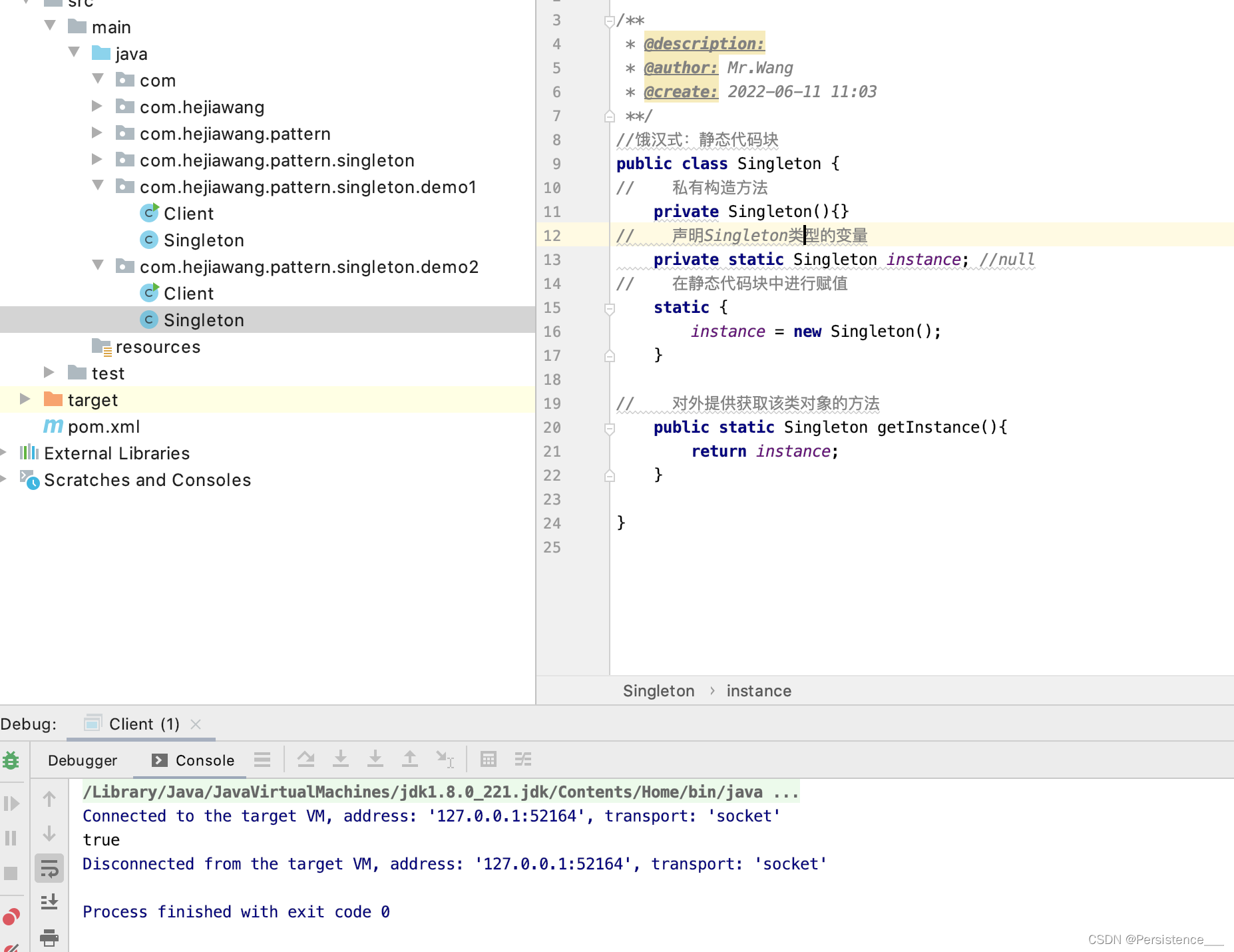Close the Client (1) debug tab
1234x952 pixels.
tap(196, 724)
